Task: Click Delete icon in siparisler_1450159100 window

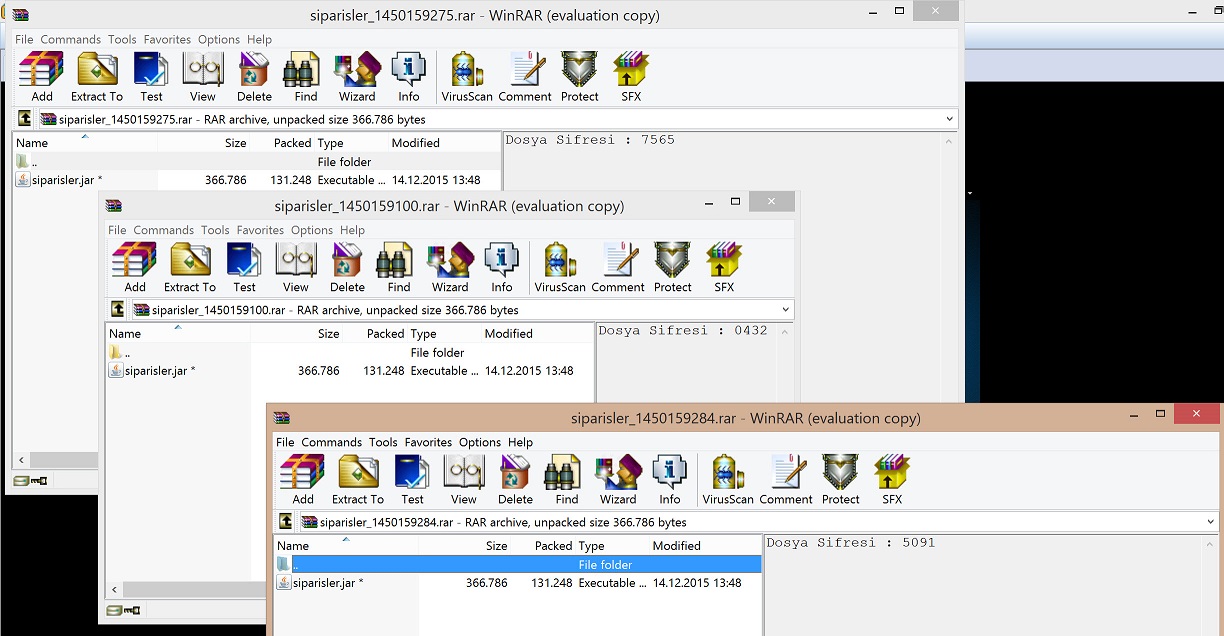Action: click(x=347, y=267)
